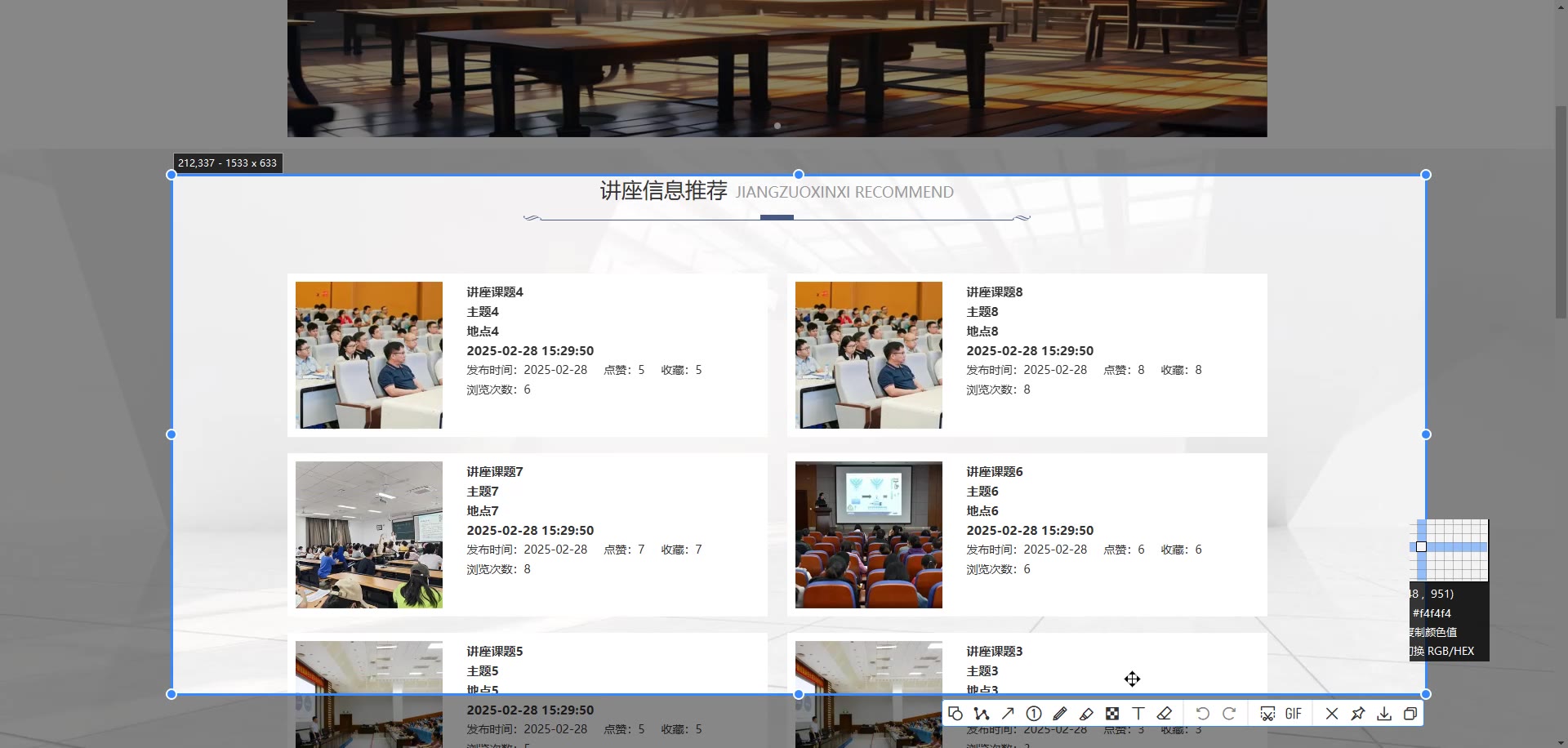
Task: Click the page vertical scrollbar thumb
Action: 1561,212
